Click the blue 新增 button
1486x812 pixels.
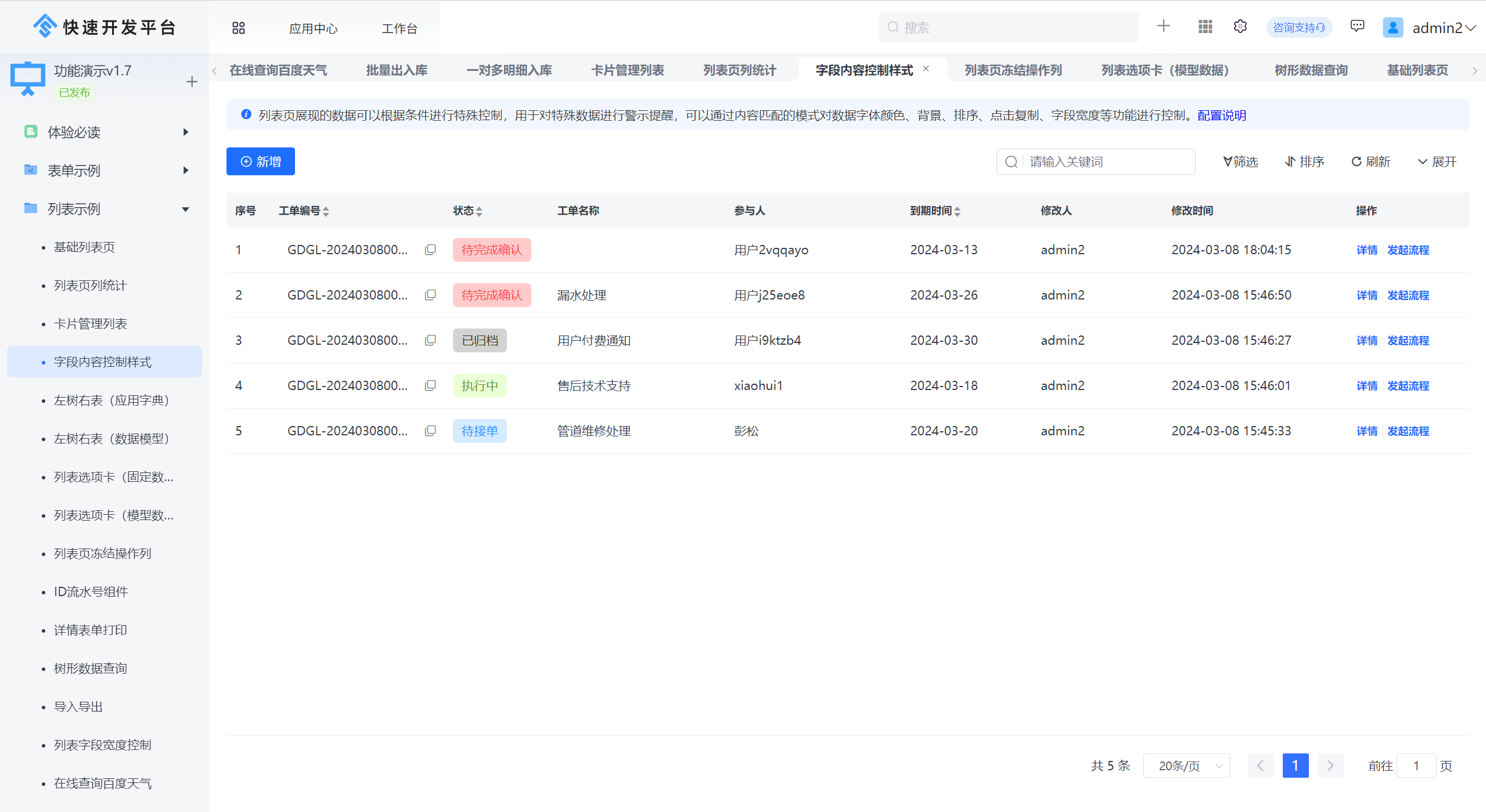click(x=261, y=161)
